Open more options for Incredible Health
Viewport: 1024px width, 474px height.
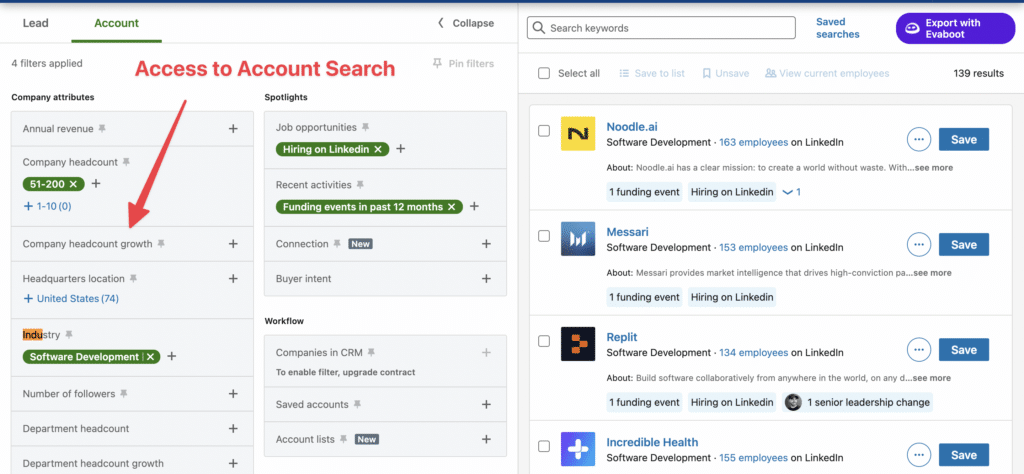(x=918, y=455)
